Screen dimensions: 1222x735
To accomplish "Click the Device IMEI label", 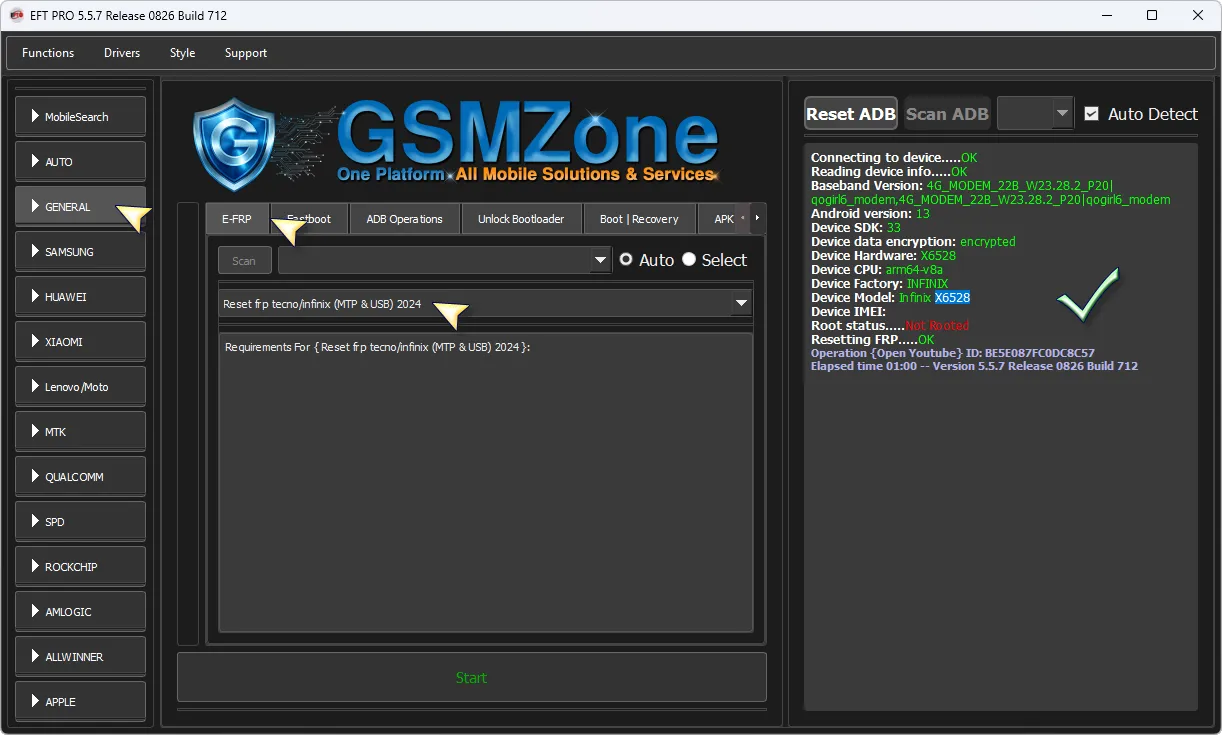I will coord(848,311).
